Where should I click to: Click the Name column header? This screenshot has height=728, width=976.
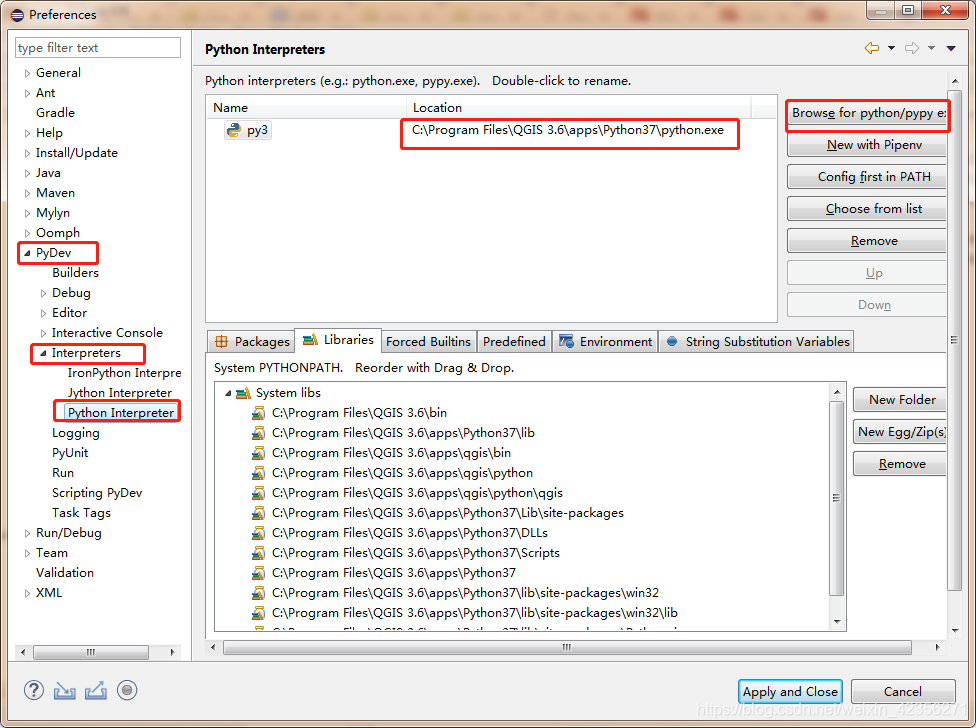coord(306,108)
